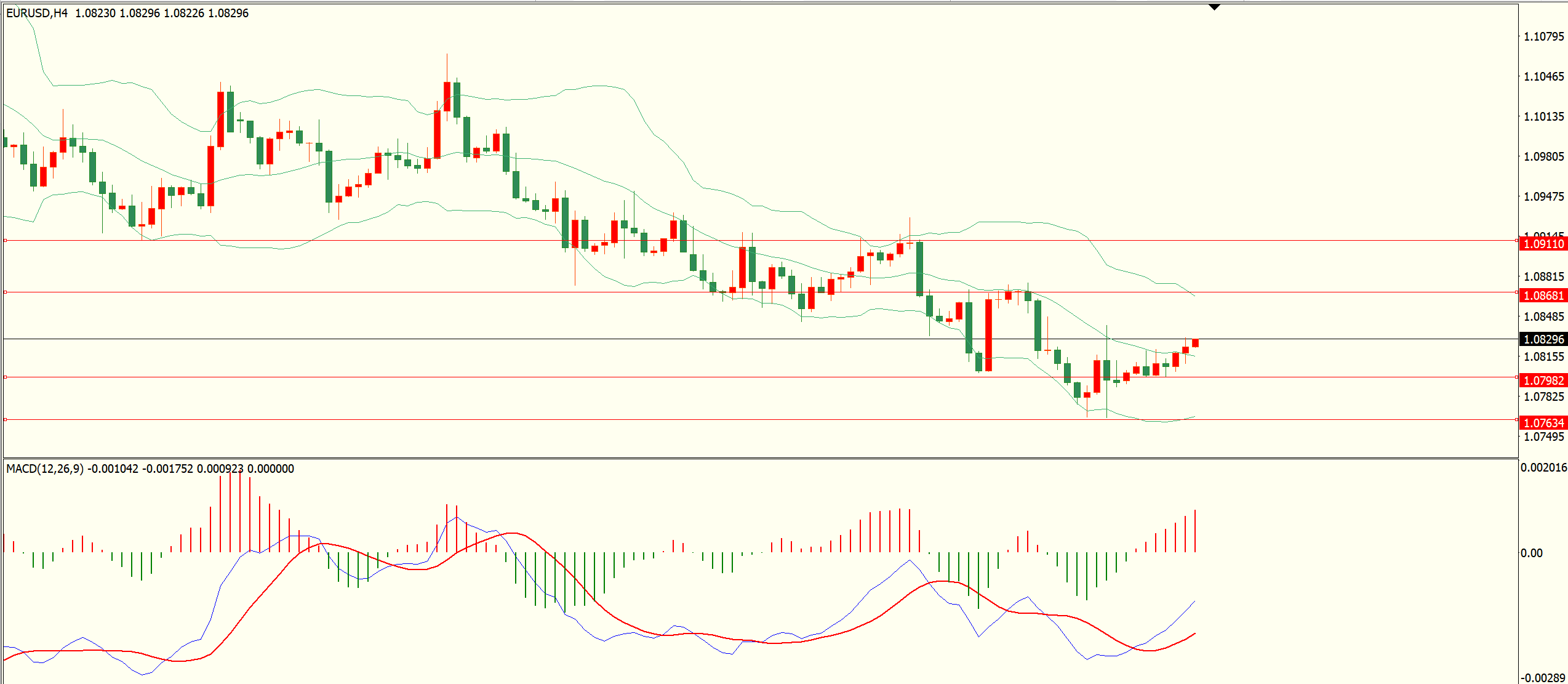Screen dimensions: 1568x684
Task: Click the MACD(12,26,9) indicator label
Action: (44, 469)
